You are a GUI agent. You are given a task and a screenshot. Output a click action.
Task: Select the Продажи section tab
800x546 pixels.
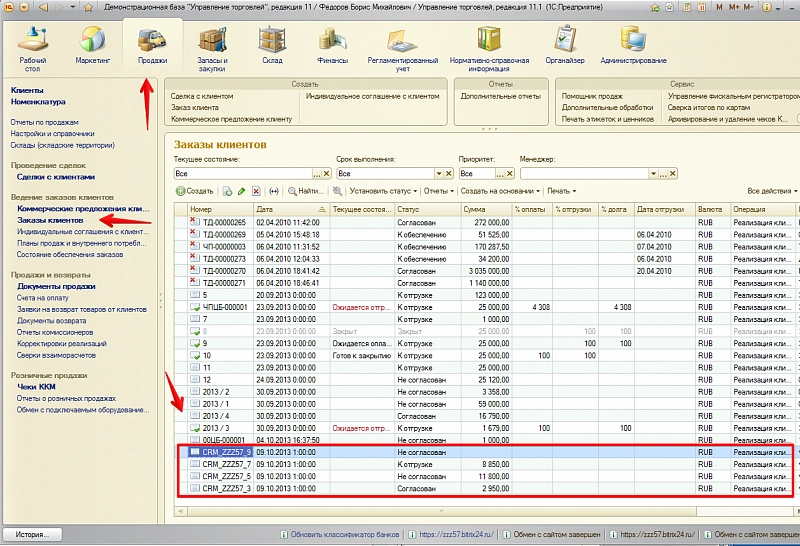pyautogui.click(x=152, y=46)
